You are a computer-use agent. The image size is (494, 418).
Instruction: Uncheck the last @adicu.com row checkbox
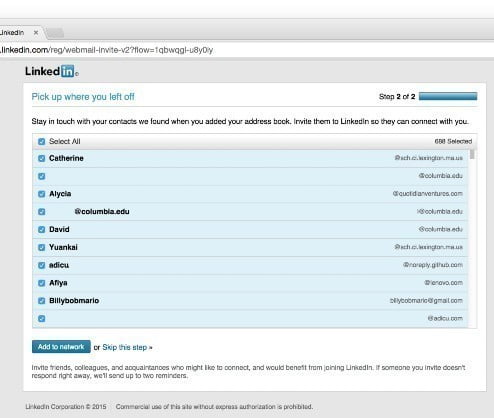pos(41,319)
